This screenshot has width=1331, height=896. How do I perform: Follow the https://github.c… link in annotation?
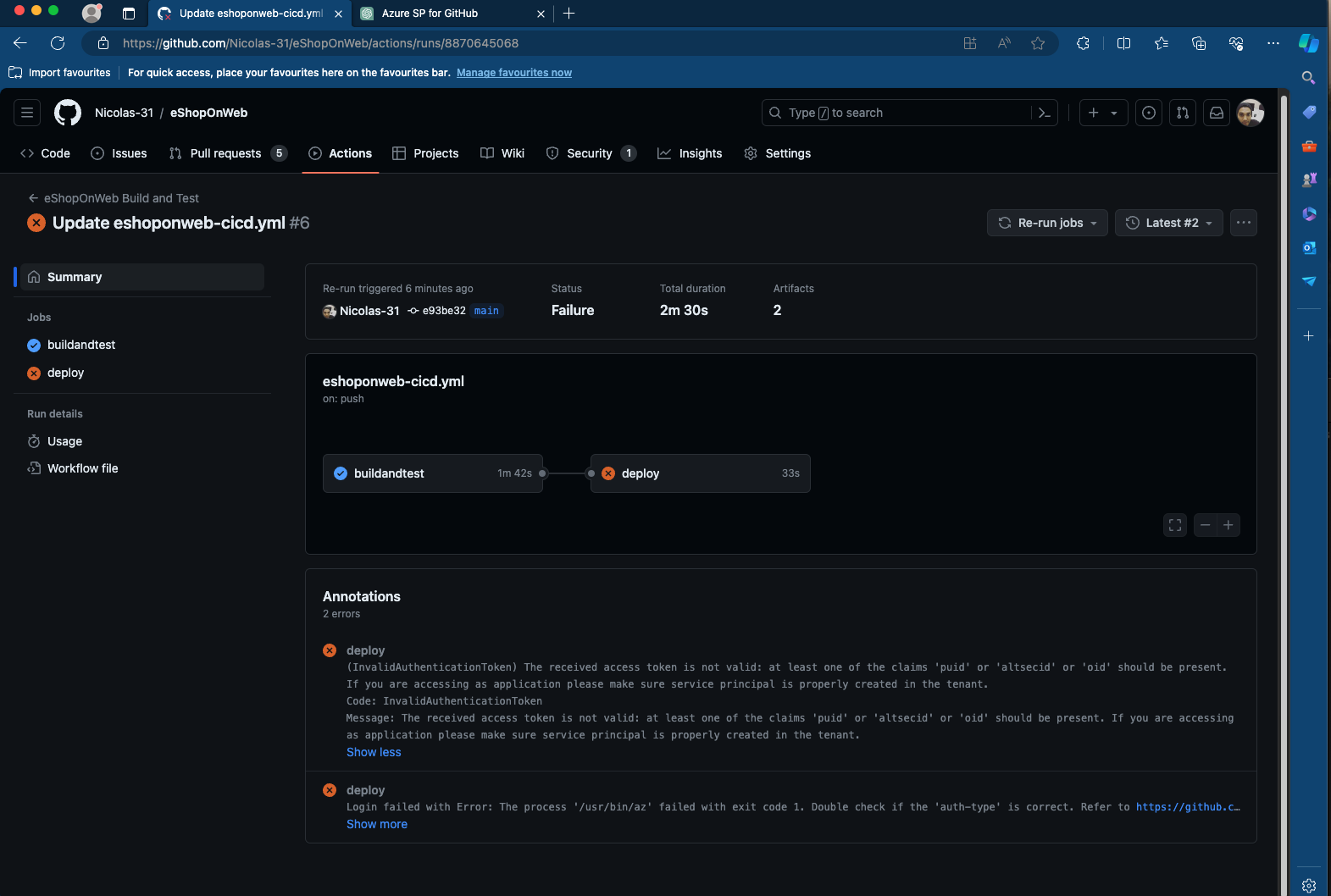coord(1188,807)
